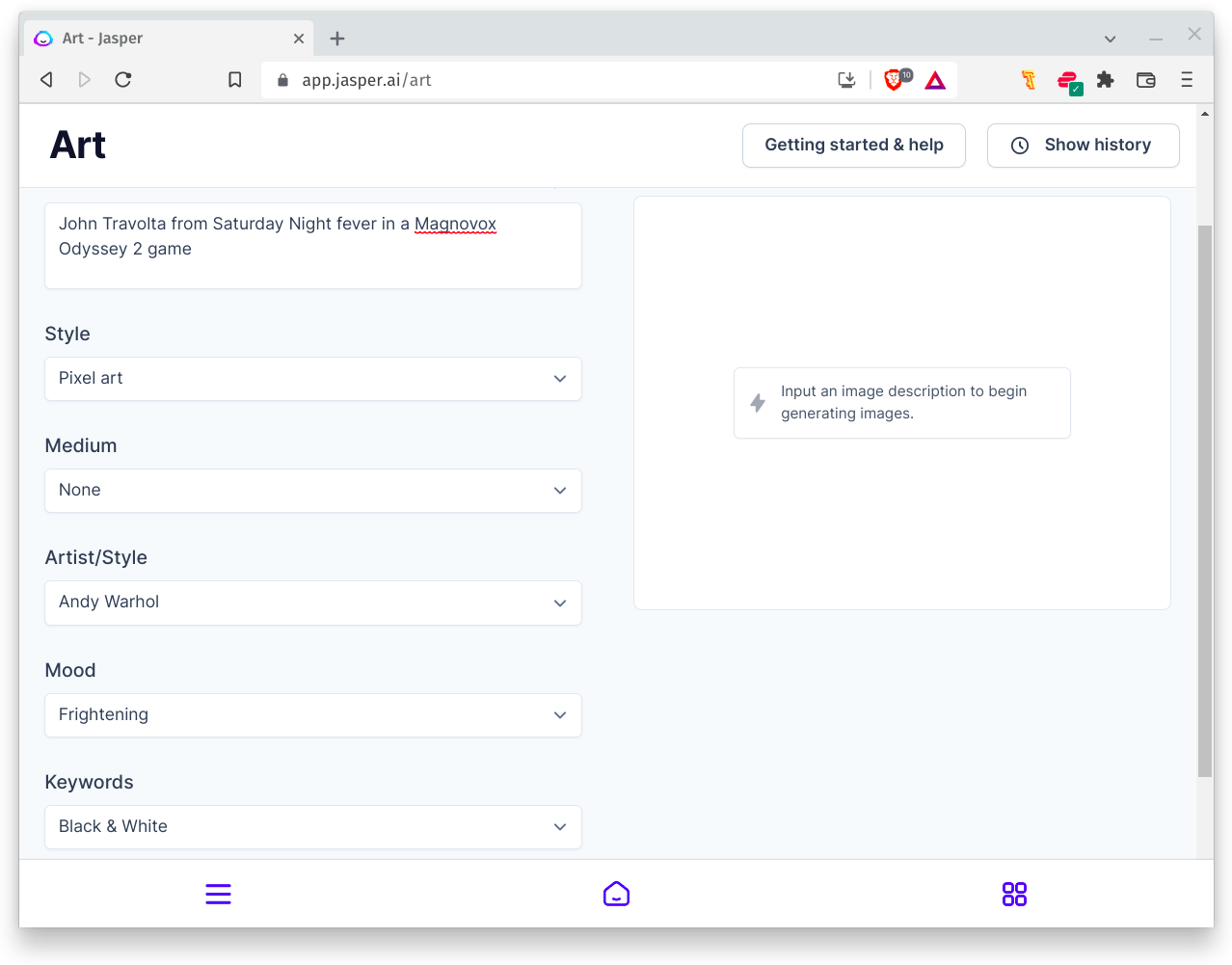
Task: Open Brave Shields lion icon
Action: point(896,80)
